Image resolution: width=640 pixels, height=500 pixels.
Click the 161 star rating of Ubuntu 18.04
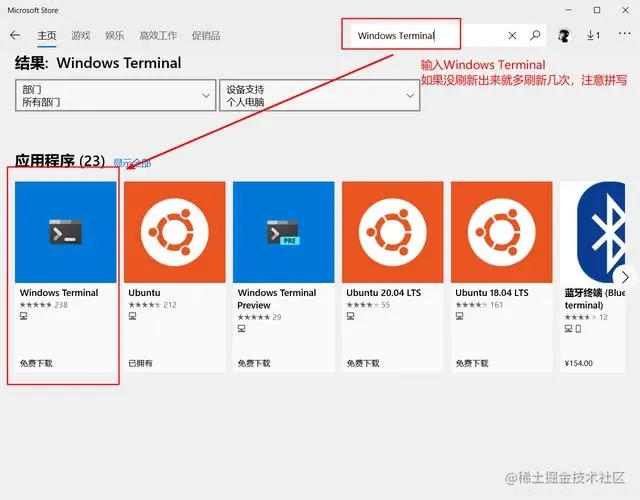(x=479, y=304)
